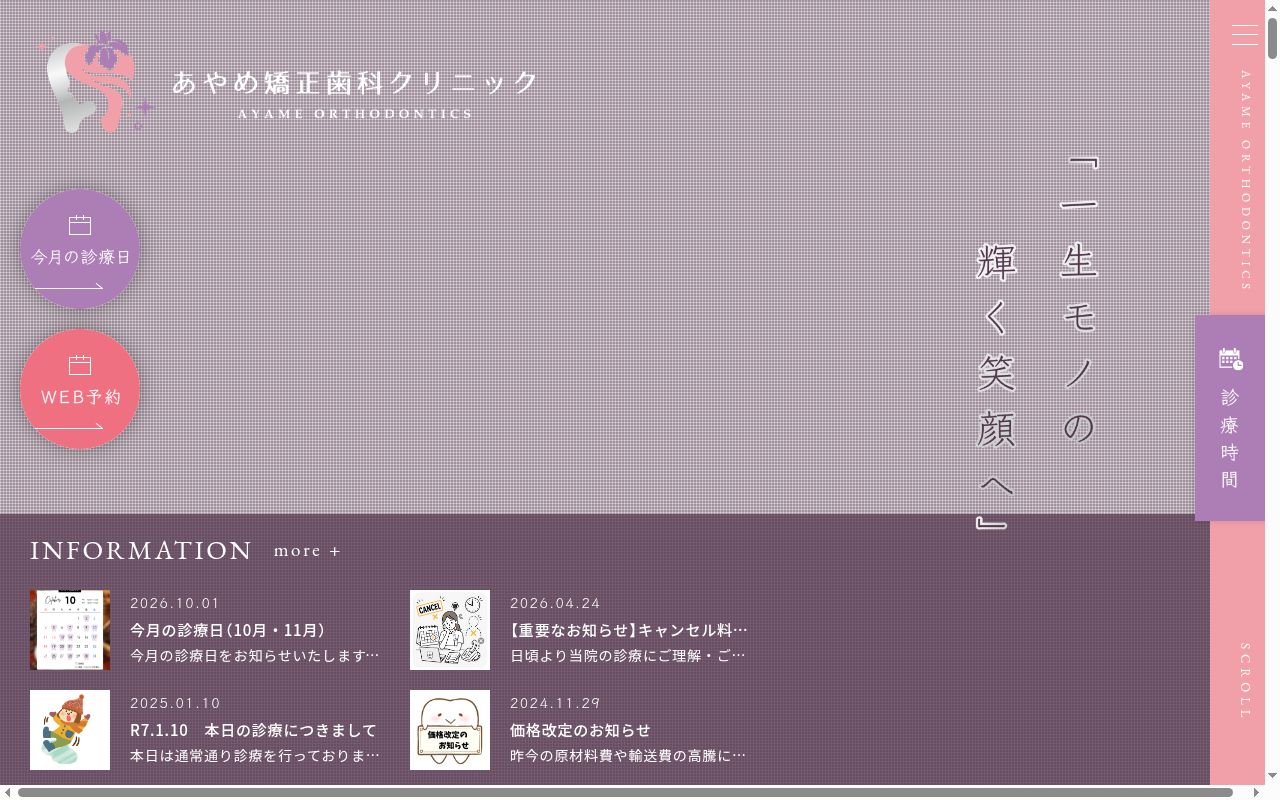
Task: Click the date 2024.11.29
Action: pyautogui.click(x=555, y=703)
